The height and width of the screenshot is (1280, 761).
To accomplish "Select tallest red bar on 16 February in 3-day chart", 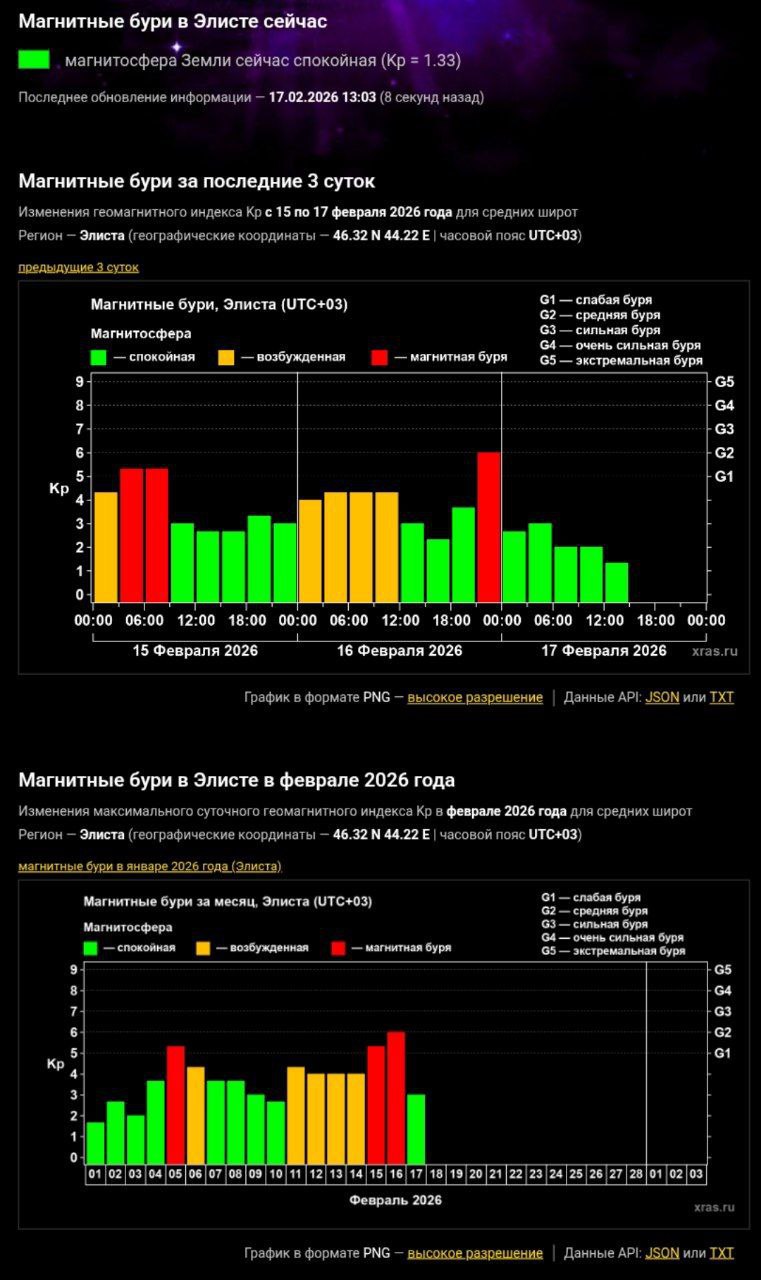I will 488,527.
